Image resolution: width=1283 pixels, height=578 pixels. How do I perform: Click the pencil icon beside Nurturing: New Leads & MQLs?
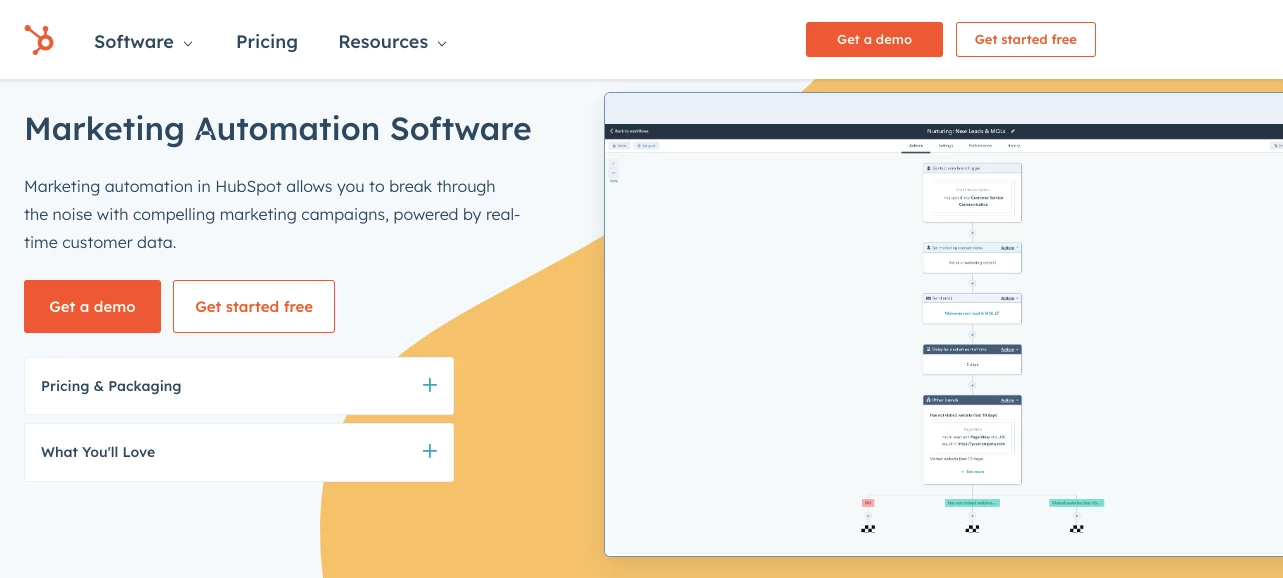pyautogui.click(x=1013, y=131)
